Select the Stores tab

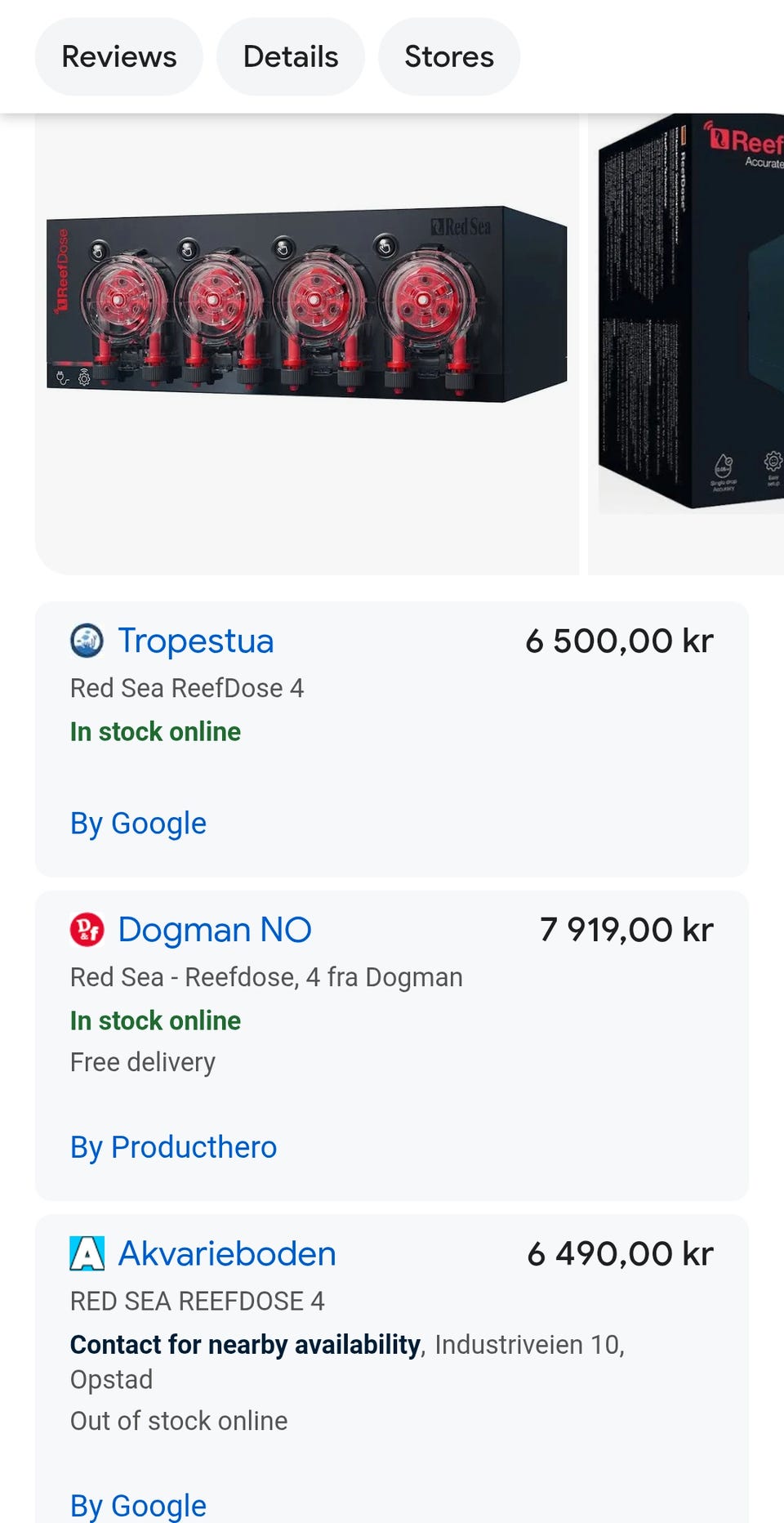(x=449, y=56)
